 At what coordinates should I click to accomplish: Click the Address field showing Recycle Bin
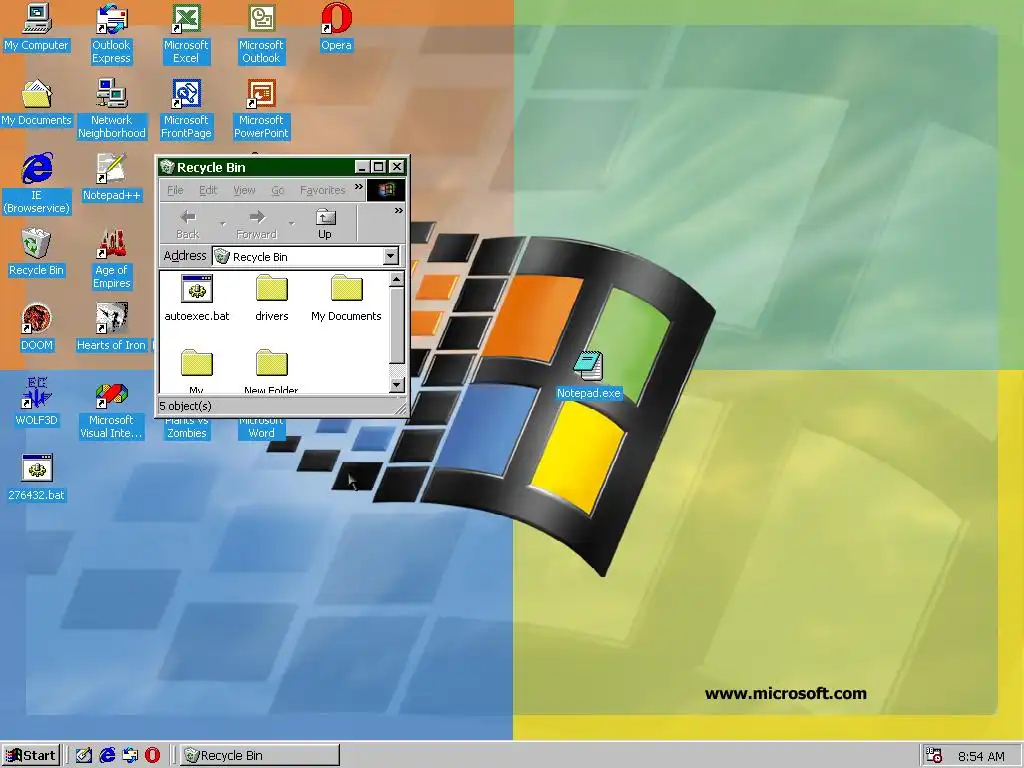305,257
